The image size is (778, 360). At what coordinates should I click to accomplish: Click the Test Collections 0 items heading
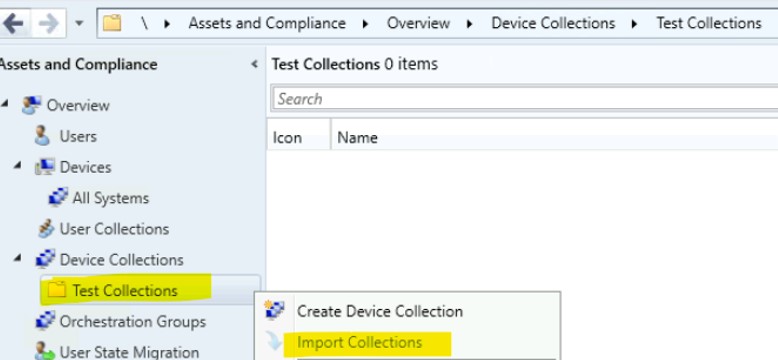[x=355, y=64]
